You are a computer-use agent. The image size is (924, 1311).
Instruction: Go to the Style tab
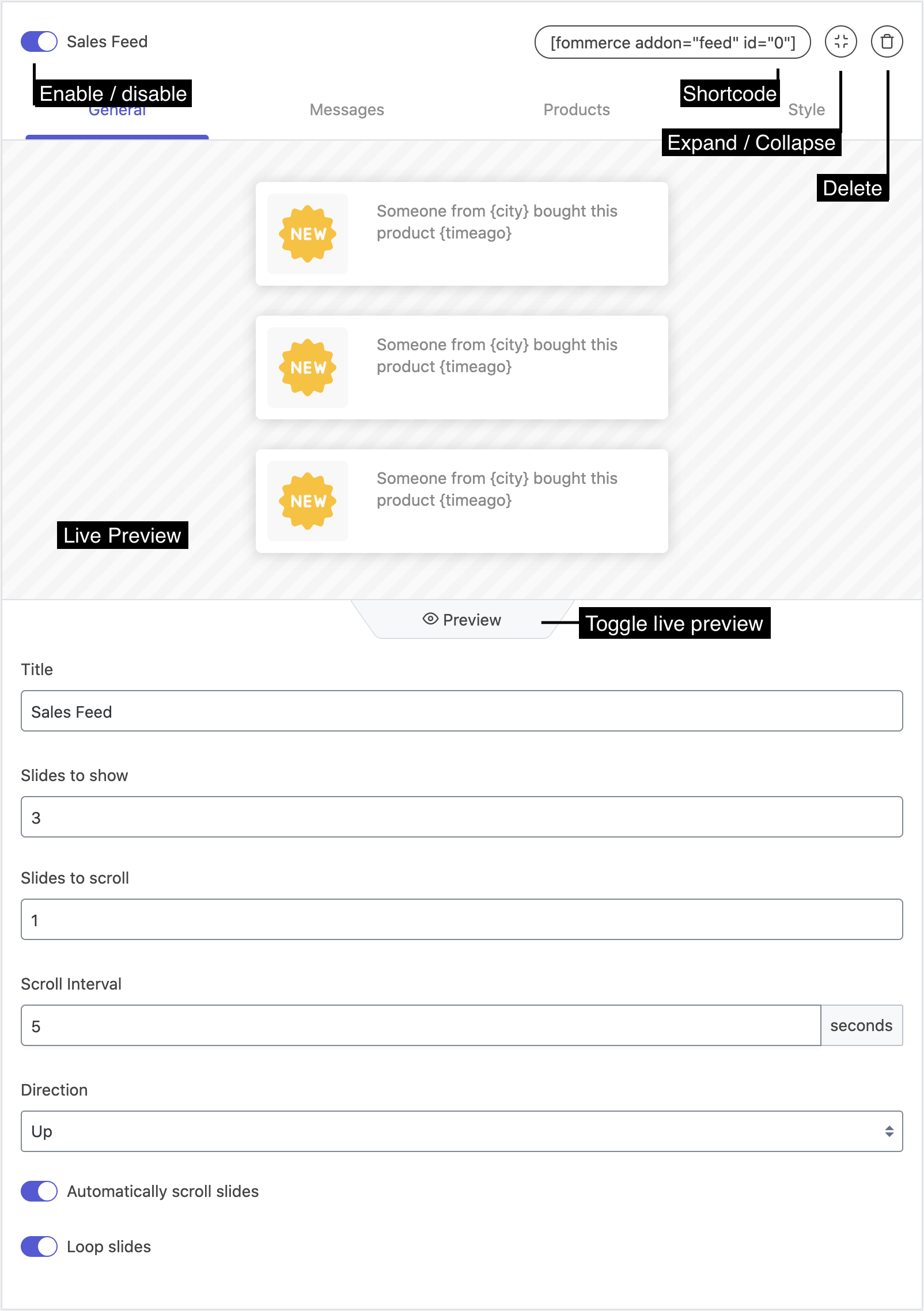pyautogui.click(x=806, y=109)
